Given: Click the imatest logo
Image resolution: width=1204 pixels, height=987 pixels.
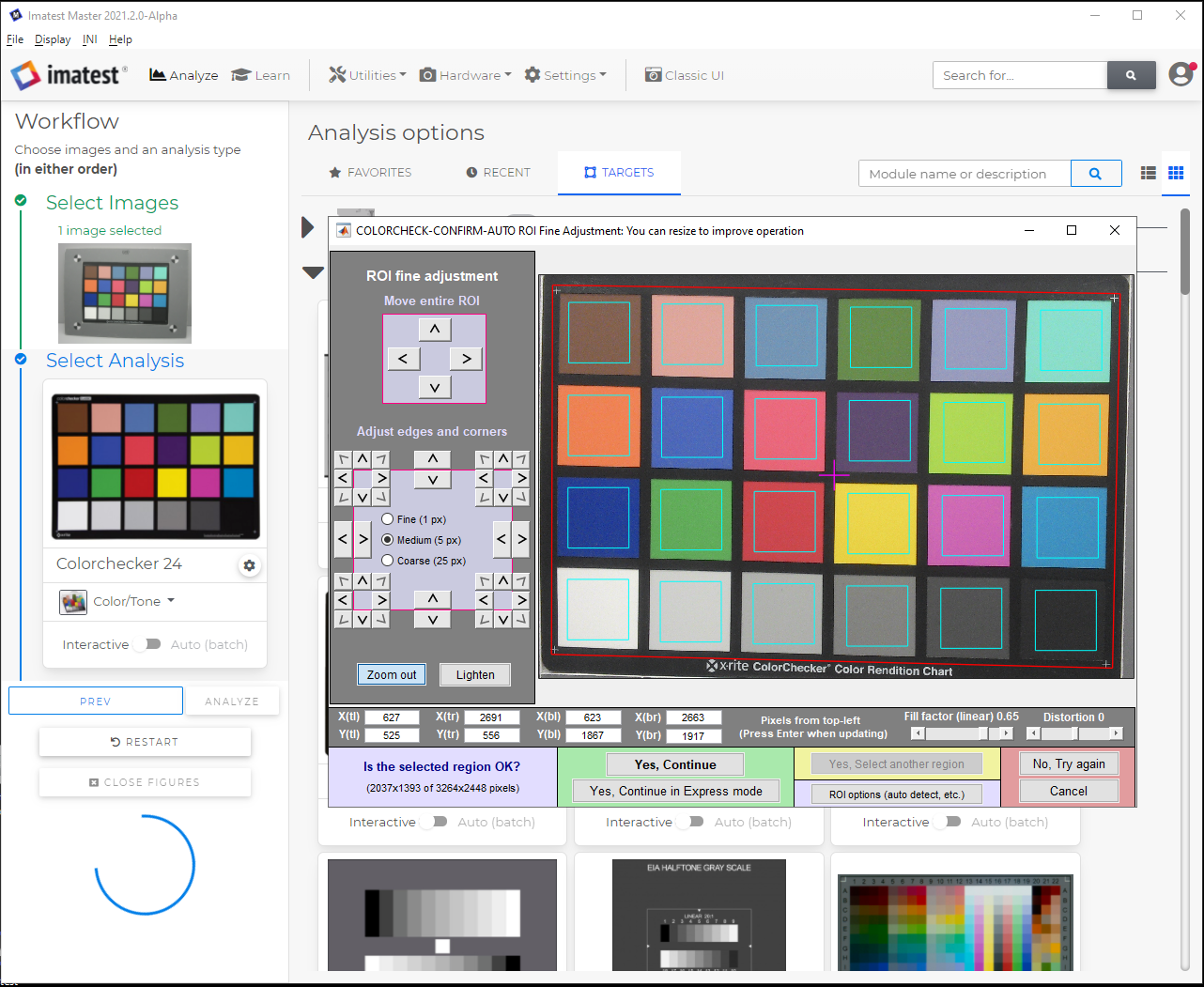Looking at the screenshot, I should point(69,75).
